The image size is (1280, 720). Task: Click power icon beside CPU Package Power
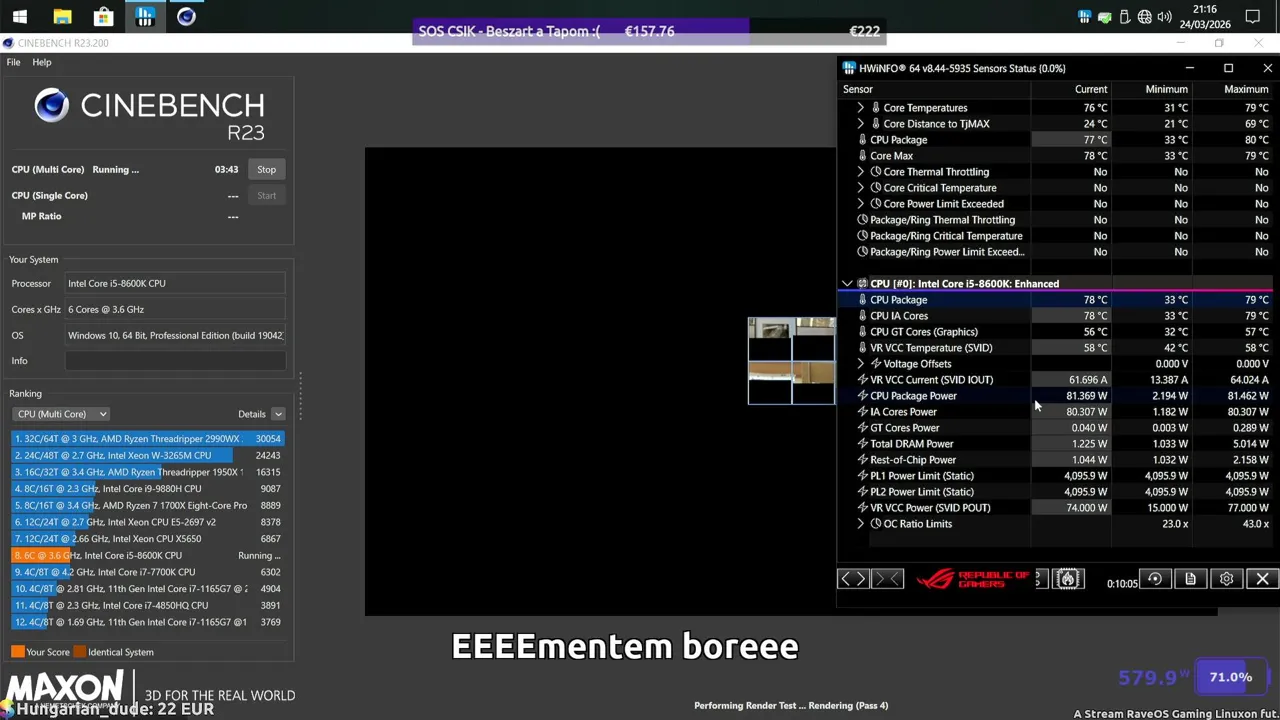pyautogui.click(x=862, y=396)
